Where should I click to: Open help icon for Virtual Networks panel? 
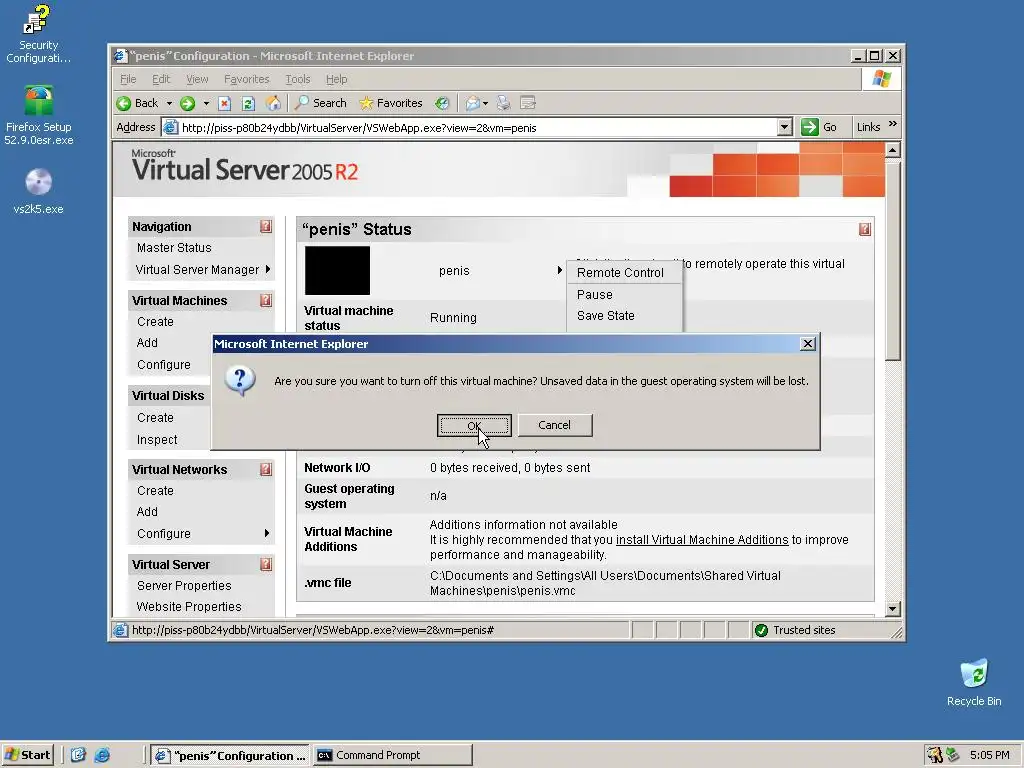pos(266,470)
